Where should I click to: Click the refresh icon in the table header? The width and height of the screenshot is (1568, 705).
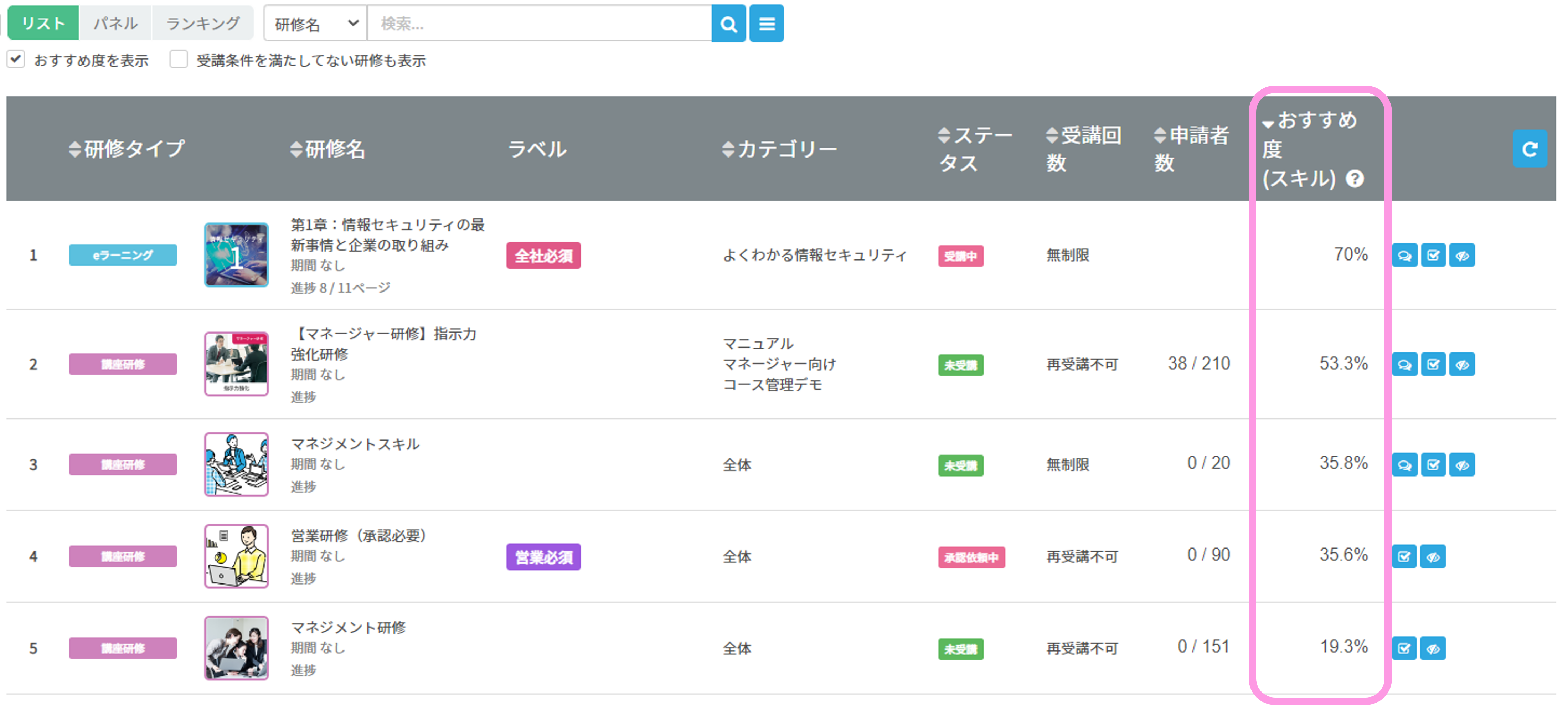1530,148
